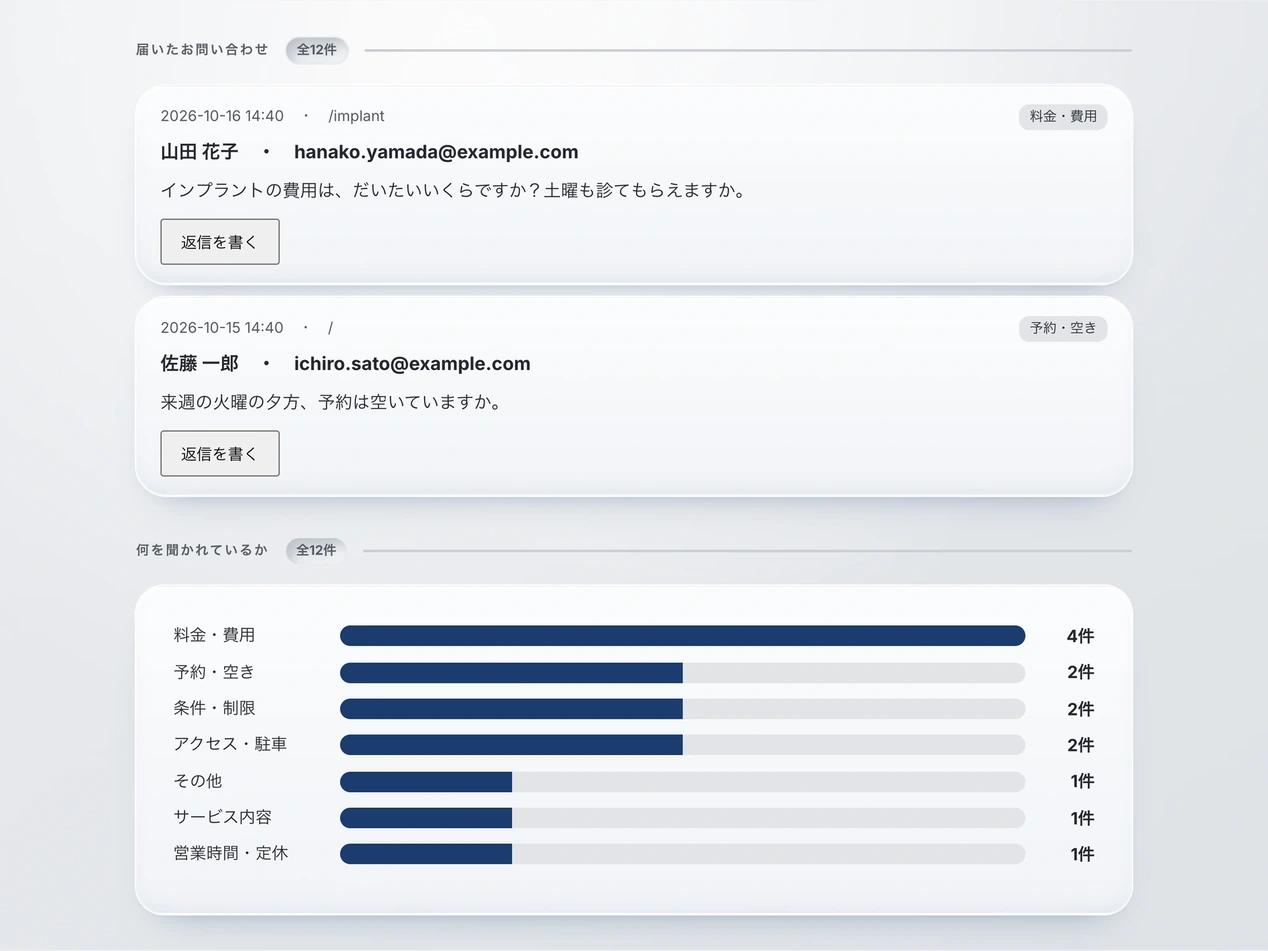Click the 何を聞かれているか section heading
The height and width of the screenshot is (951, 1268).
[202, 550]
